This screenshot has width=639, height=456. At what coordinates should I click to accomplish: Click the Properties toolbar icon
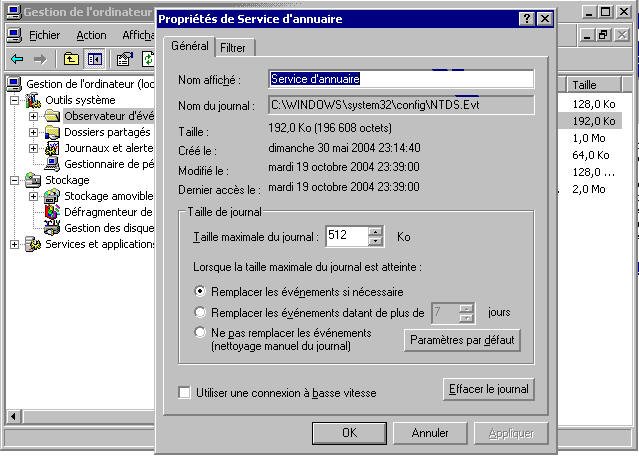(x=125, y=59)
